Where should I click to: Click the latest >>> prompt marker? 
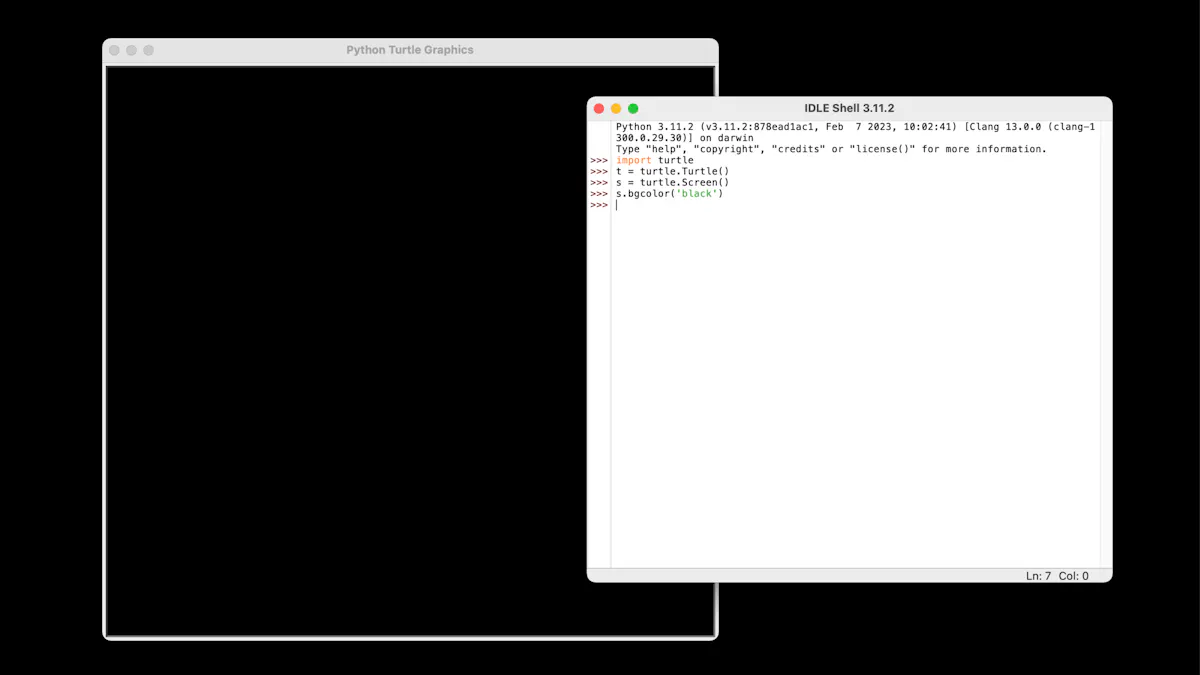(x=598, y=204)
